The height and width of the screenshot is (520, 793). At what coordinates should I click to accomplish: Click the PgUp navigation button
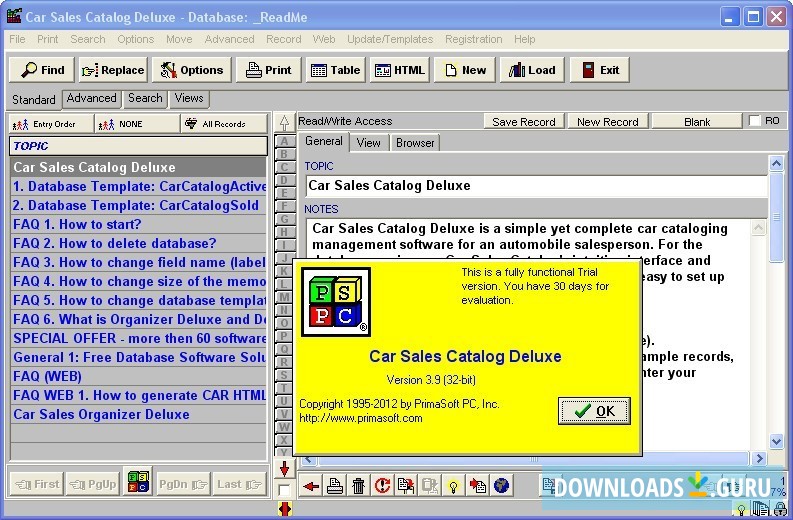pos(93,485)
